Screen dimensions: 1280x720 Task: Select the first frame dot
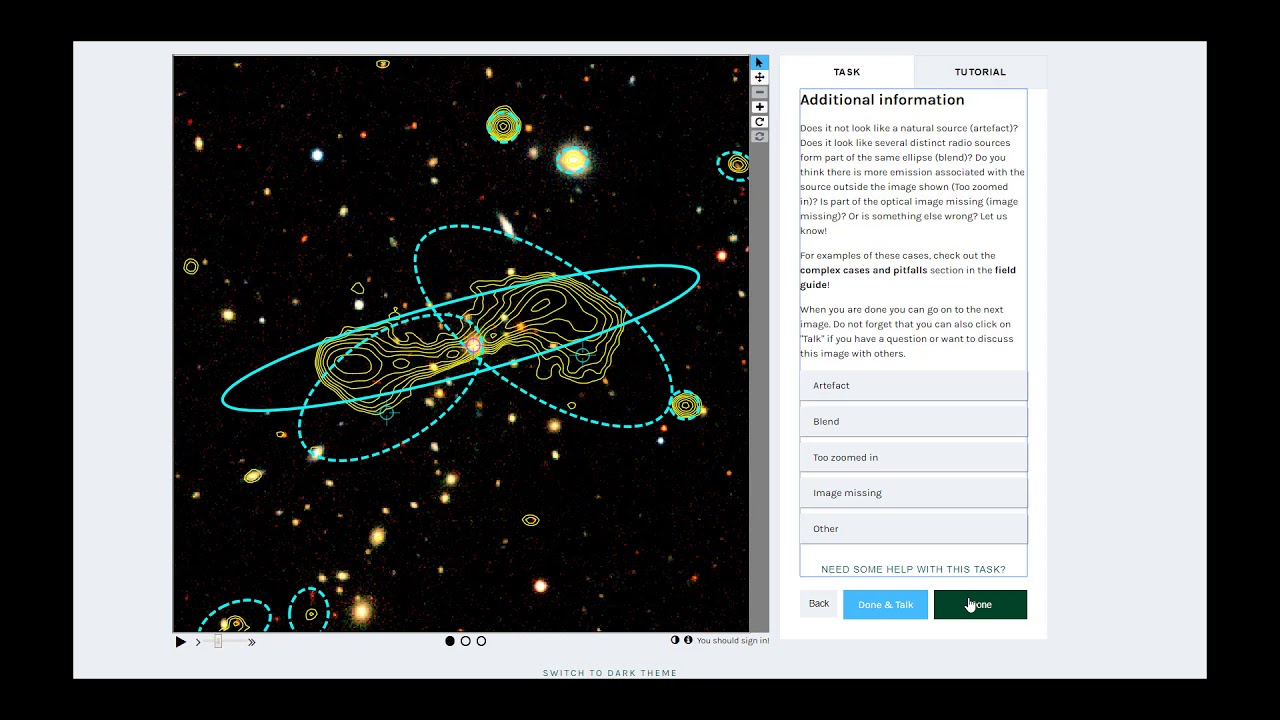450,641
